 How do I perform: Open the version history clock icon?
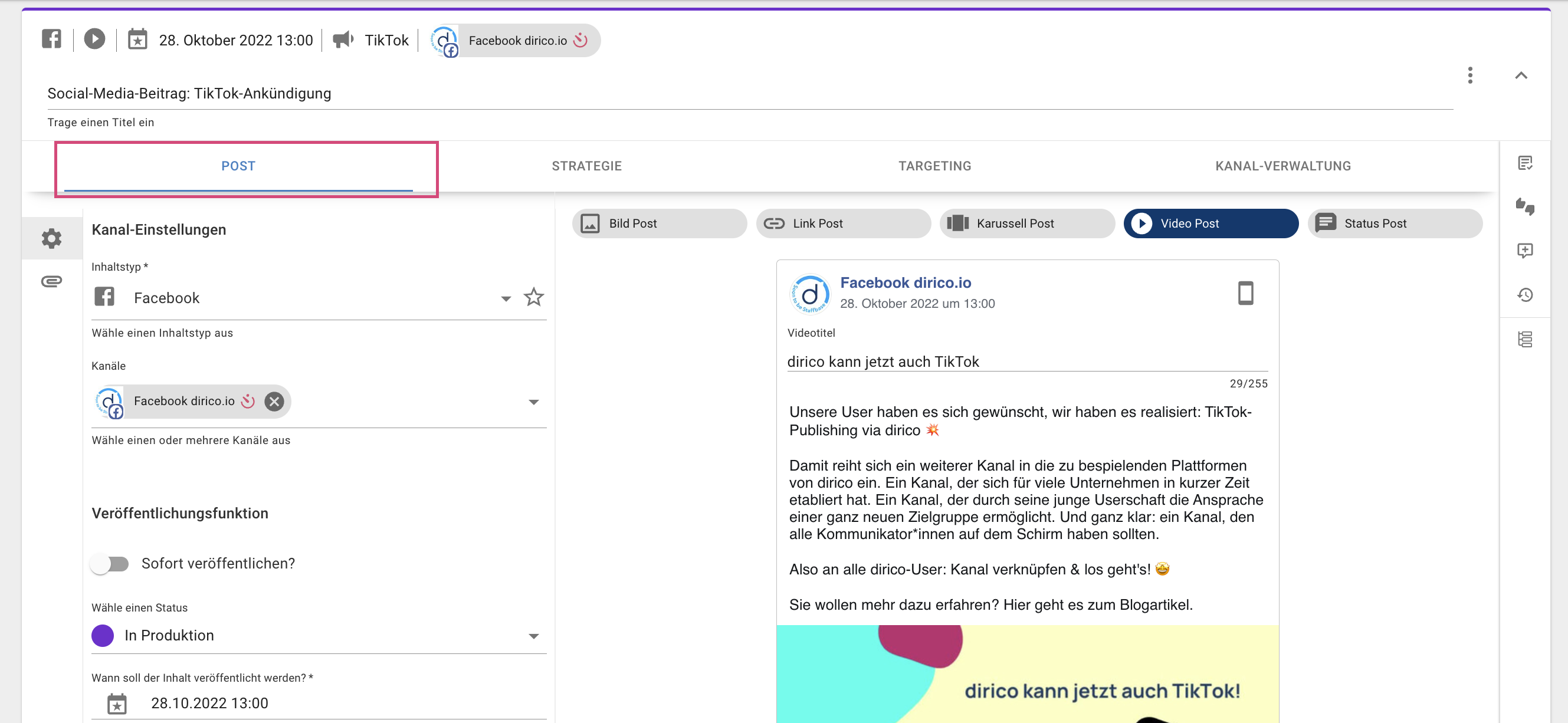tap(1526, 295)
